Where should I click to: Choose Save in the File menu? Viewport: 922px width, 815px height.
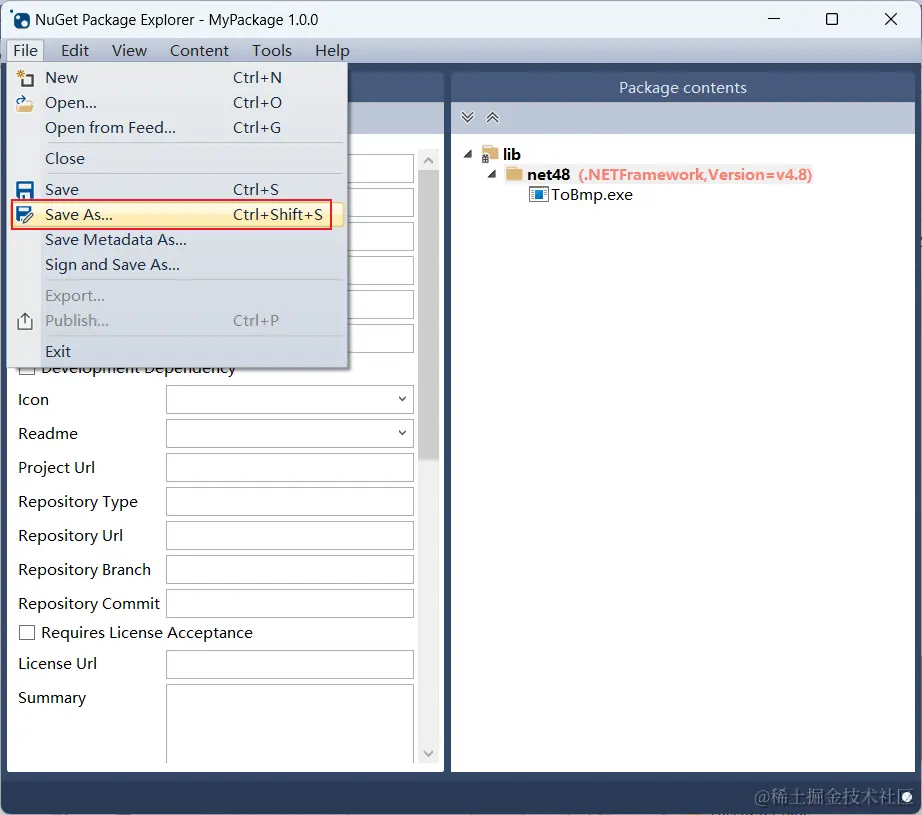point(178,190)
